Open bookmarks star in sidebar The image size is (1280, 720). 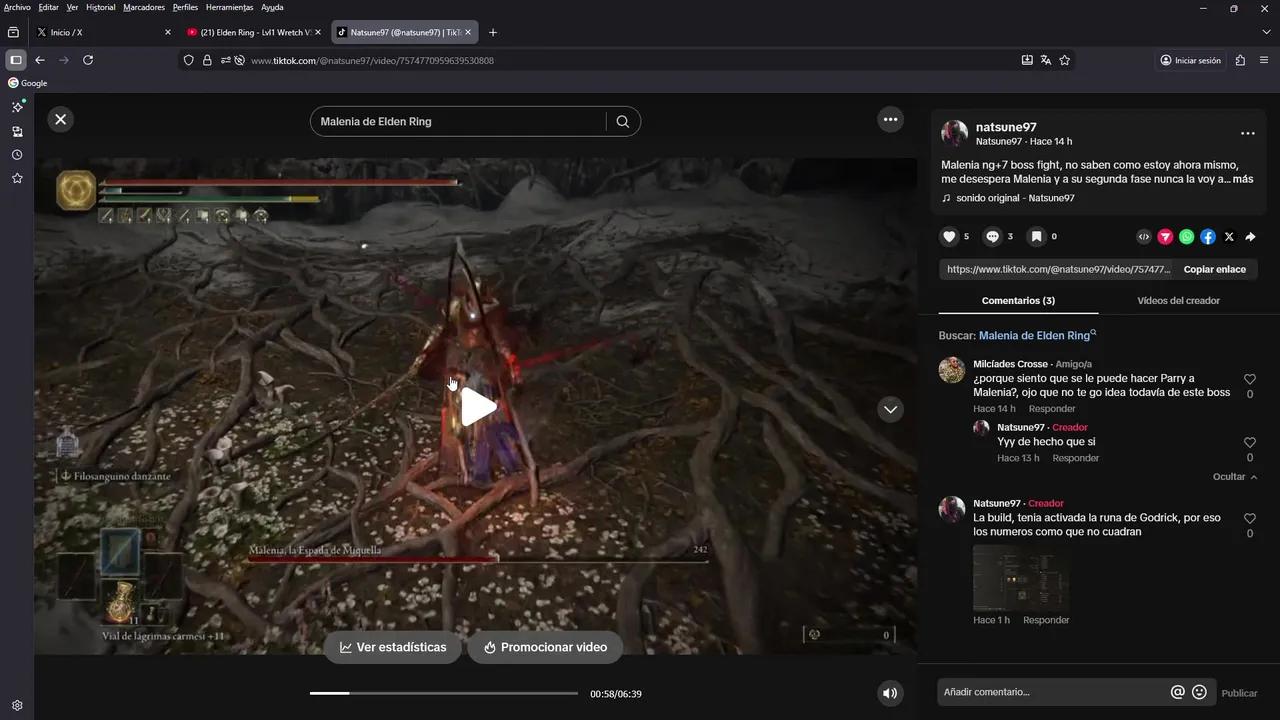point(17,178)
